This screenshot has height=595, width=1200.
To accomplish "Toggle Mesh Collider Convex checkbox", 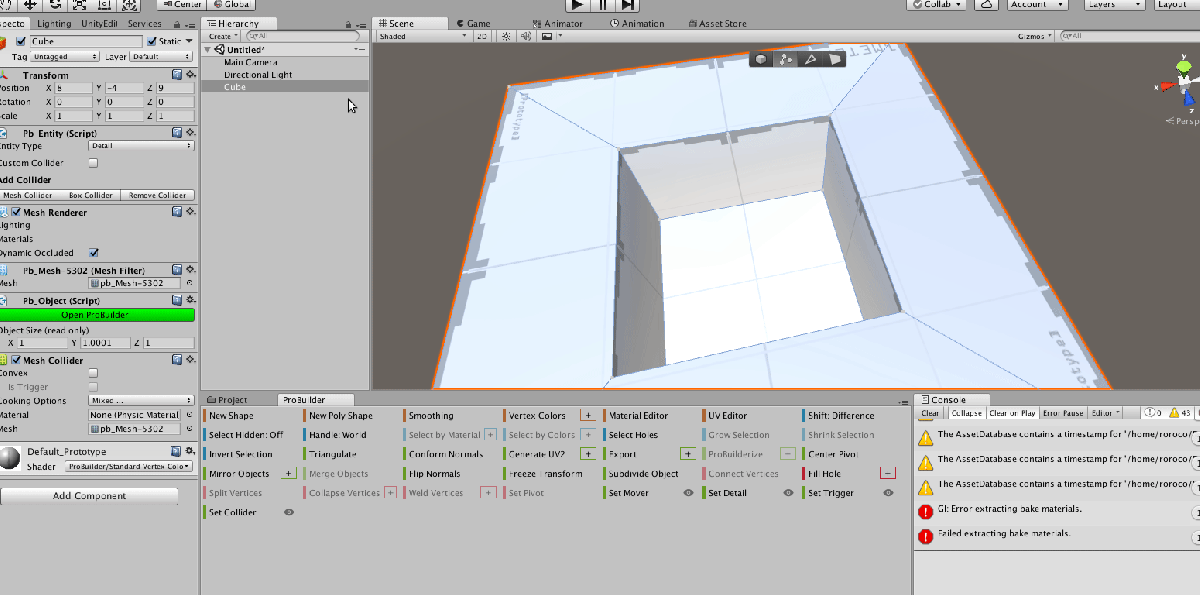I will (93, 373).
